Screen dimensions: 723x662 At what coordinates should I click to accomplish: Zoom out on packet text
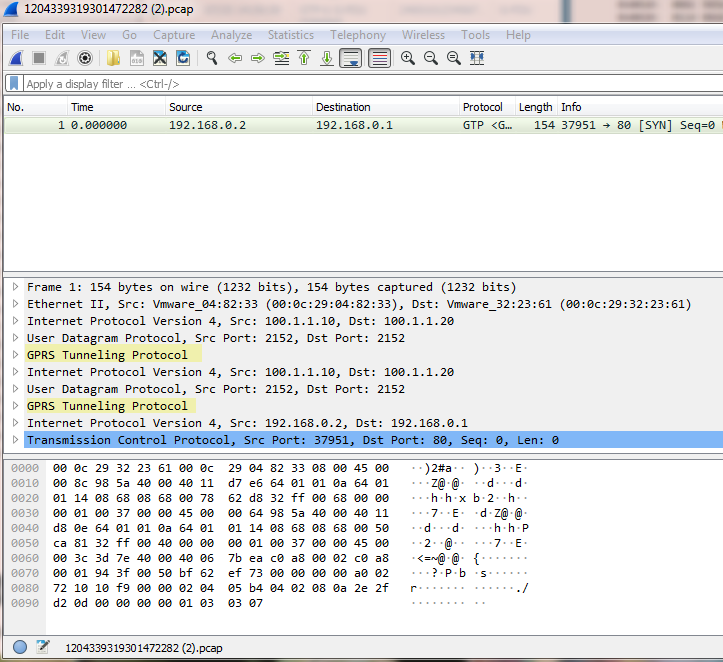pyautogui.click(x=431, y=59)
